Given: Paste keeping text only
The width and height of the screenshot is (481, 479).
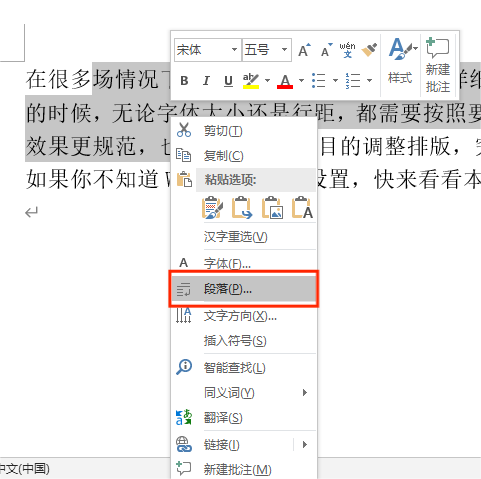Looking at the screenshot, I should pos(302,208).
